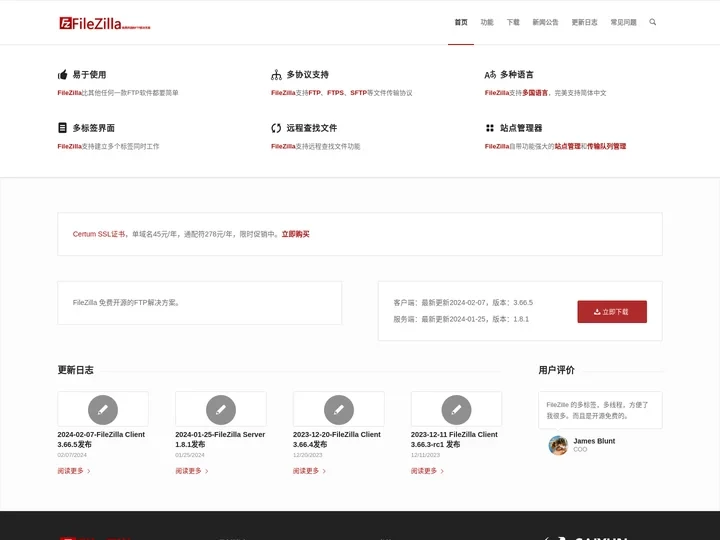Click the 客户端 version 3.66.5 line
This screenshot has height=540, width=720.
coord(463,303)
